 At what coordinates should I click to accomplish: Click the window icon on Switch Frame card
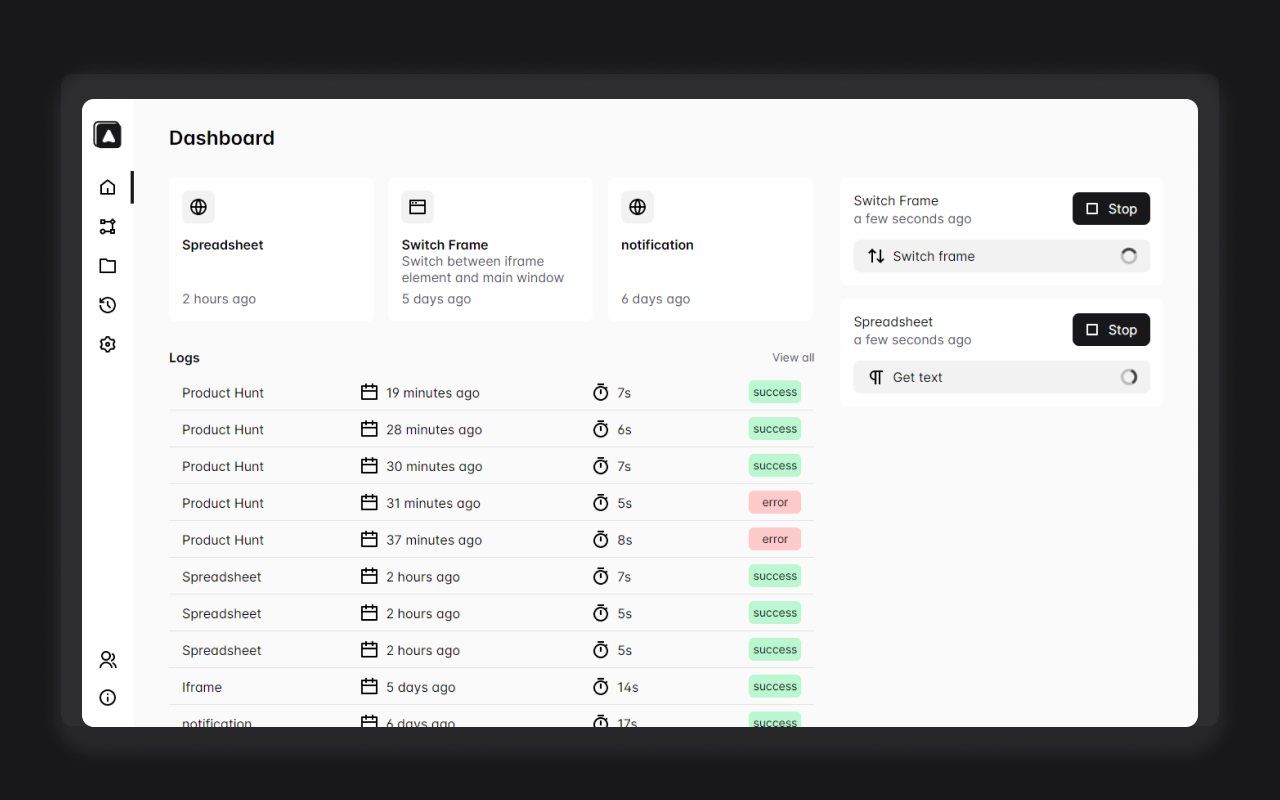418,207
